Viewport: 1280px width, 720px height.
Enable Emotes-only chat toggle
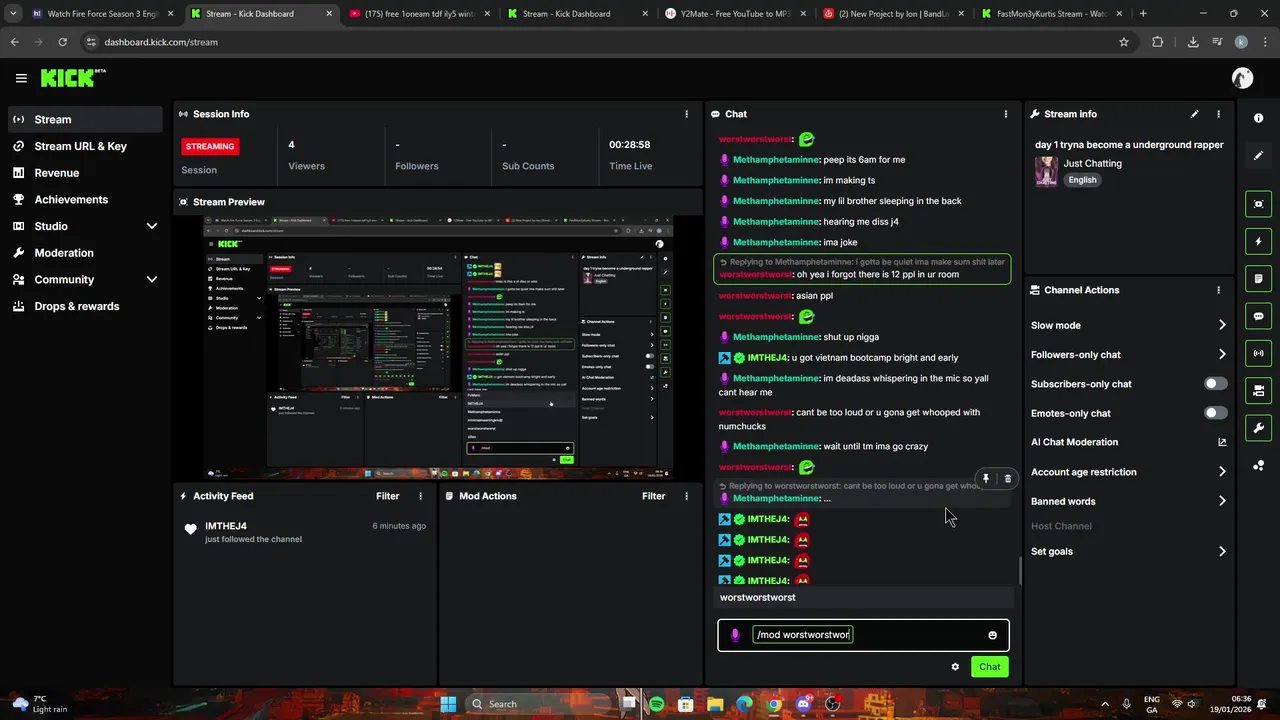[1215, 413]
